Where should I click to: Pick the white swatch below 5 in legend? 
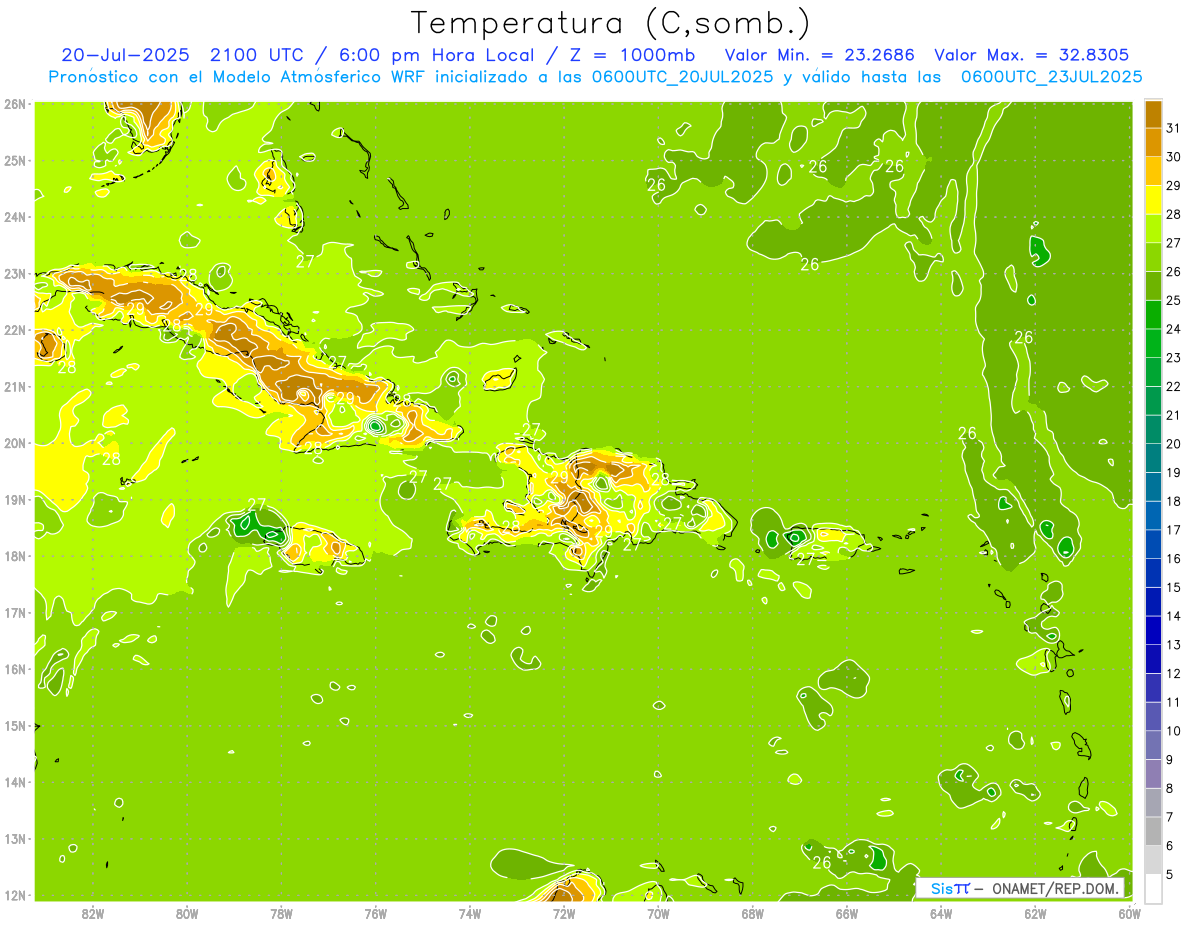[x=1153, y=888]
